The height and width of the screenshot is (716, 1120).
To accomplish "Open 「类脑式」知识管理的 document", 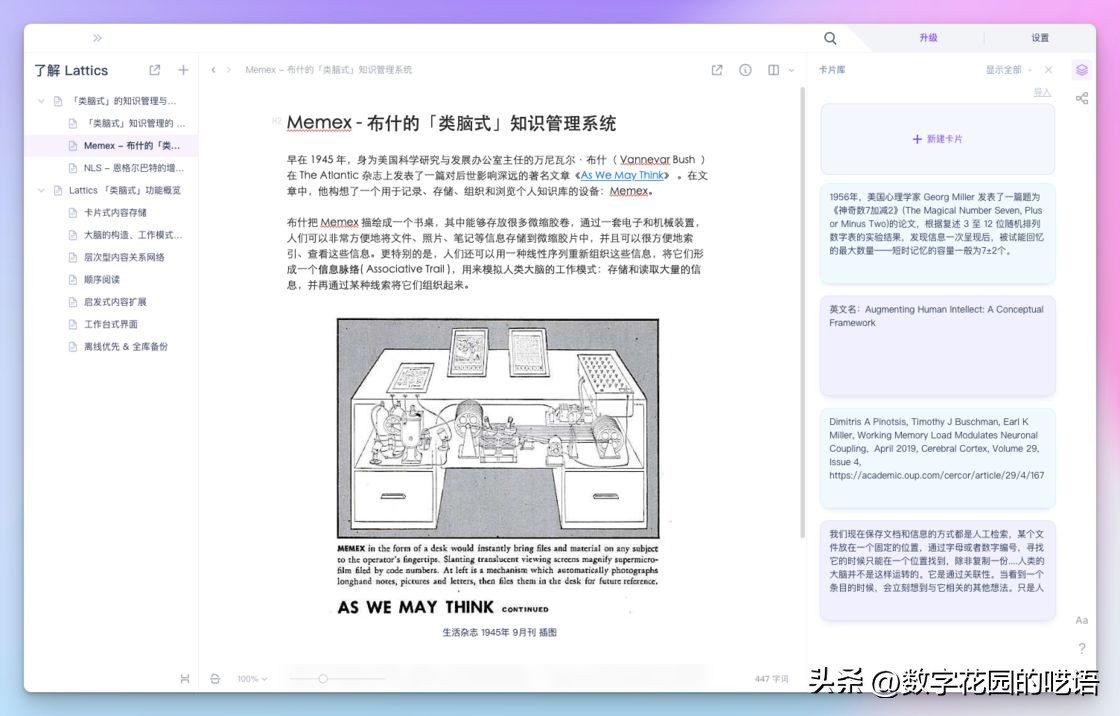I will tap(135, 124).
